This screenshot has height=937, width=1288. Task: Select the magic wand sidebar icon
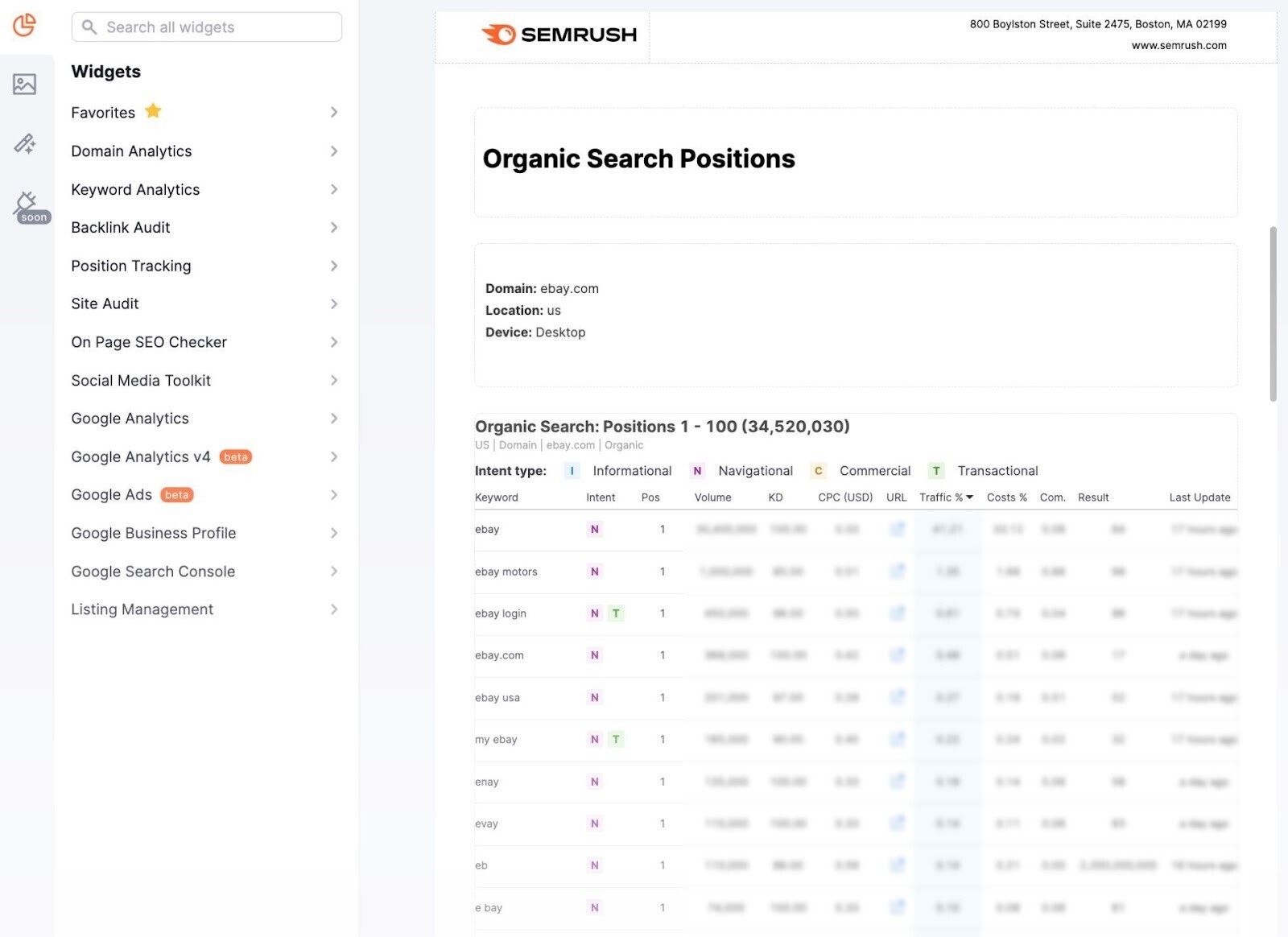(x=25, y=143)
